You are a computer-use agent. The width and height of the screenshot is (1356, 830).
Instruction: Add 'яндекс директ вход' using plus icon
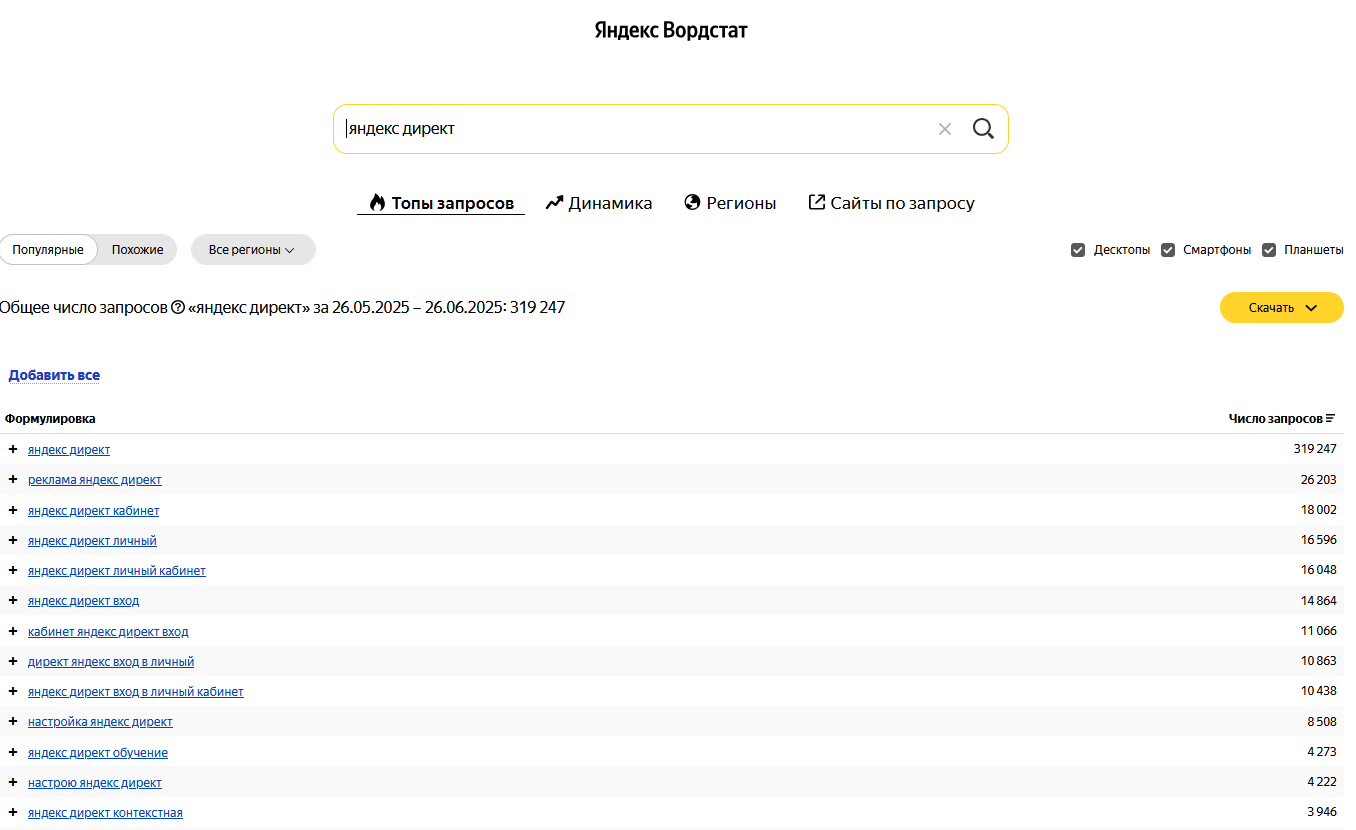[13, 601]
